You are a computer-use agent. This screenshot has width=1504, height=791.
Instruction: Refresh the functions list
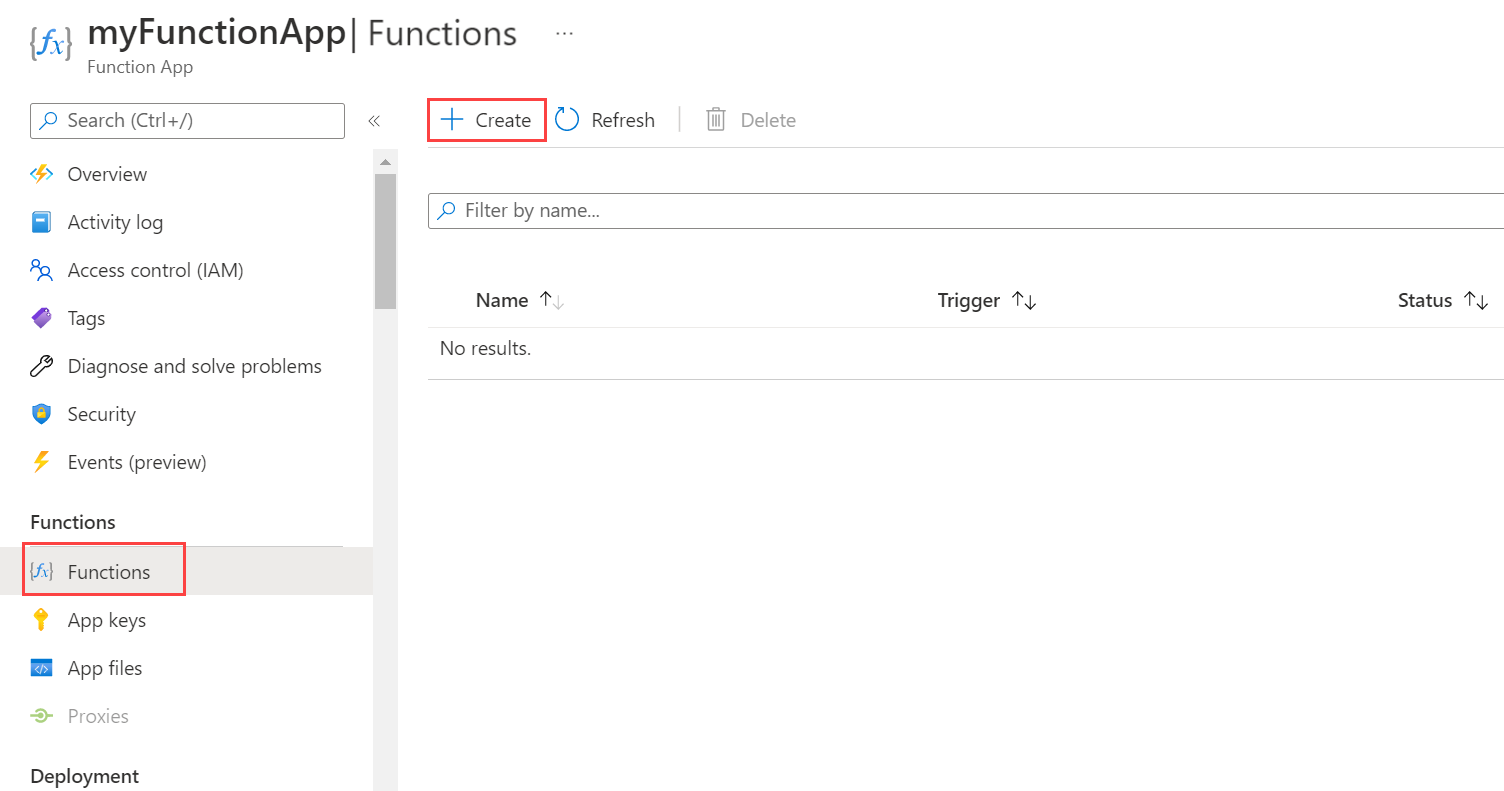[x=605, y=120]
